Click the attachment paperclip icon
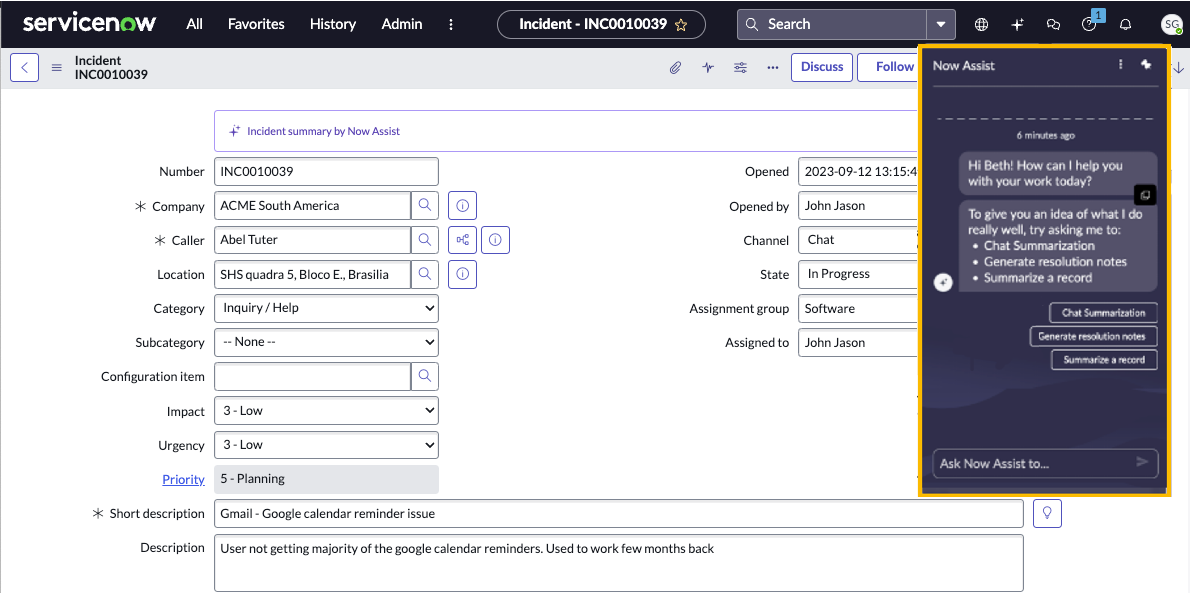Screen dimensions: 1190x593 [675, 67]
